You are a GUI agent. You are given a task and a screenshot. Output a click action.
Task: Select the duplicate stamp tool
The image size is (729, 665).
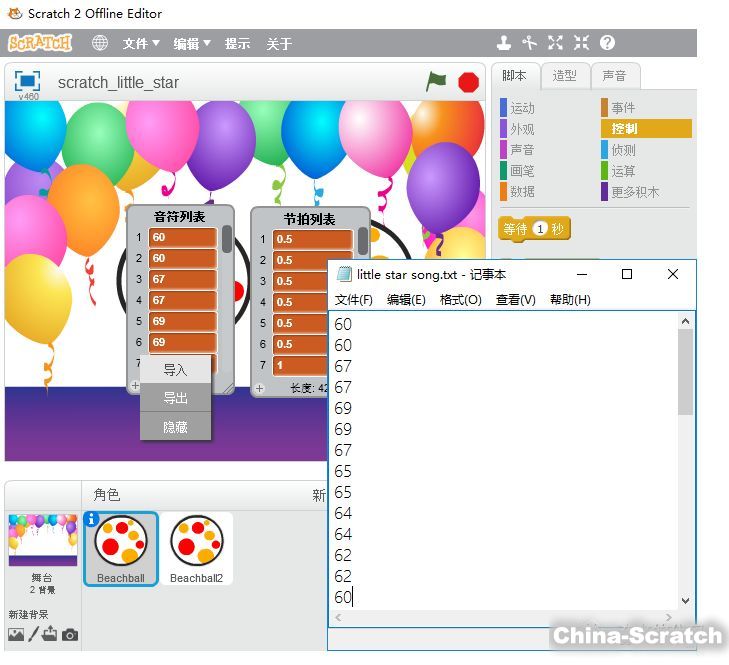click(504, 43)
